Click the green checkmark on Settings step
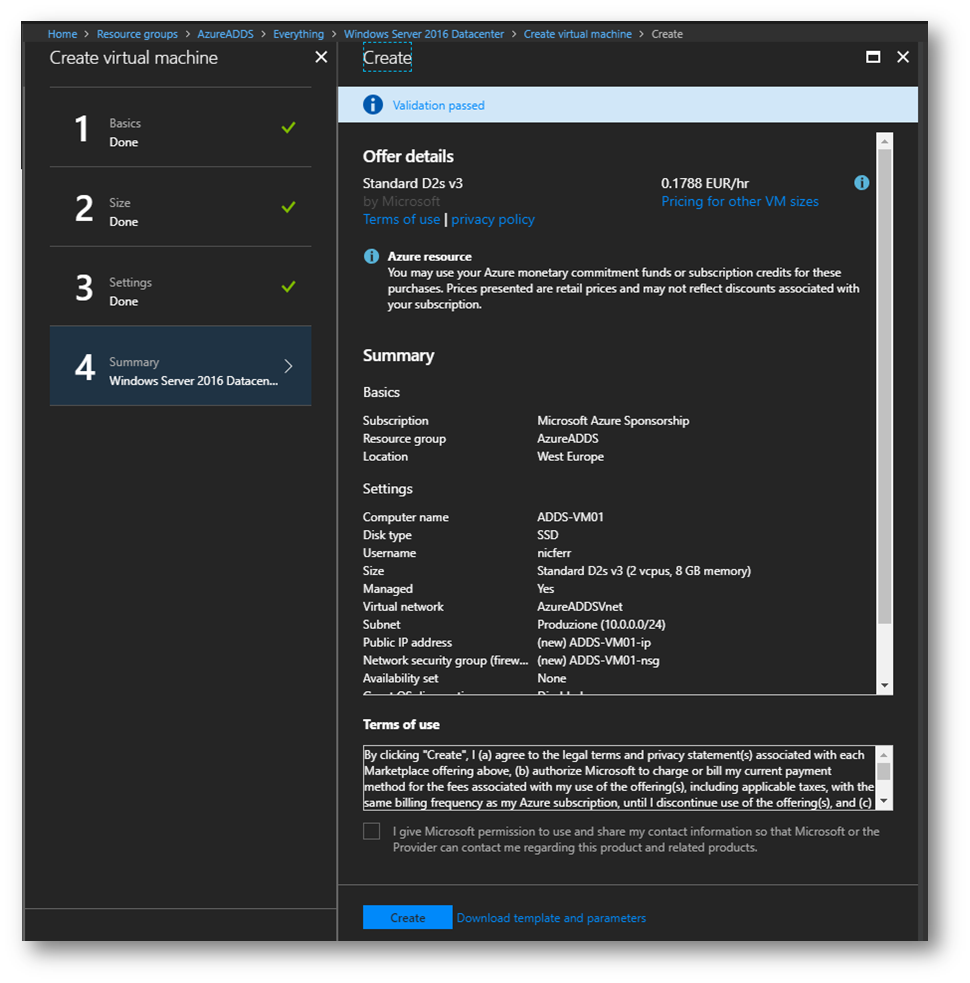Viewport: 970px width, 983px height. click(288, 286)
